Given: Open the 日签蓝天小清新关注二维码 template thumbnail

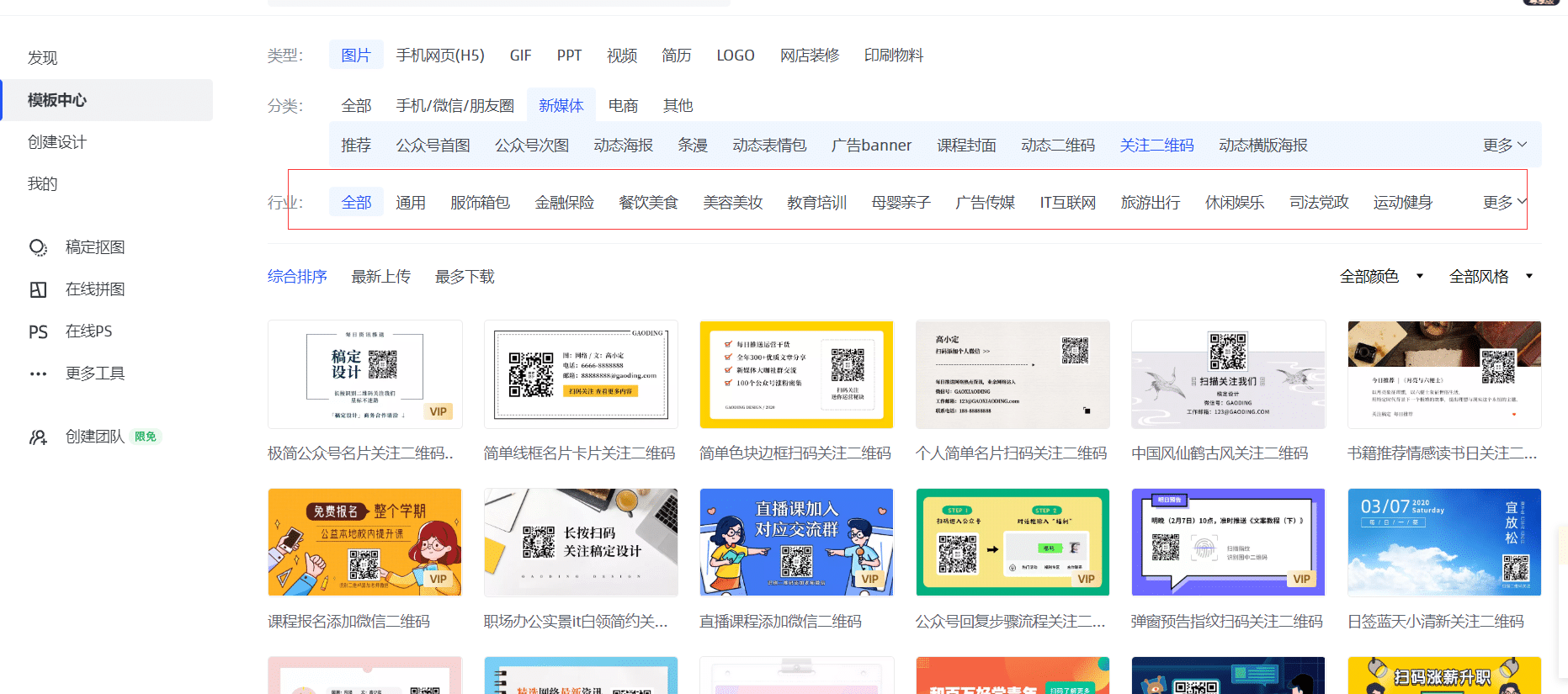Looking at the screenshot, I should (1444, 543).
